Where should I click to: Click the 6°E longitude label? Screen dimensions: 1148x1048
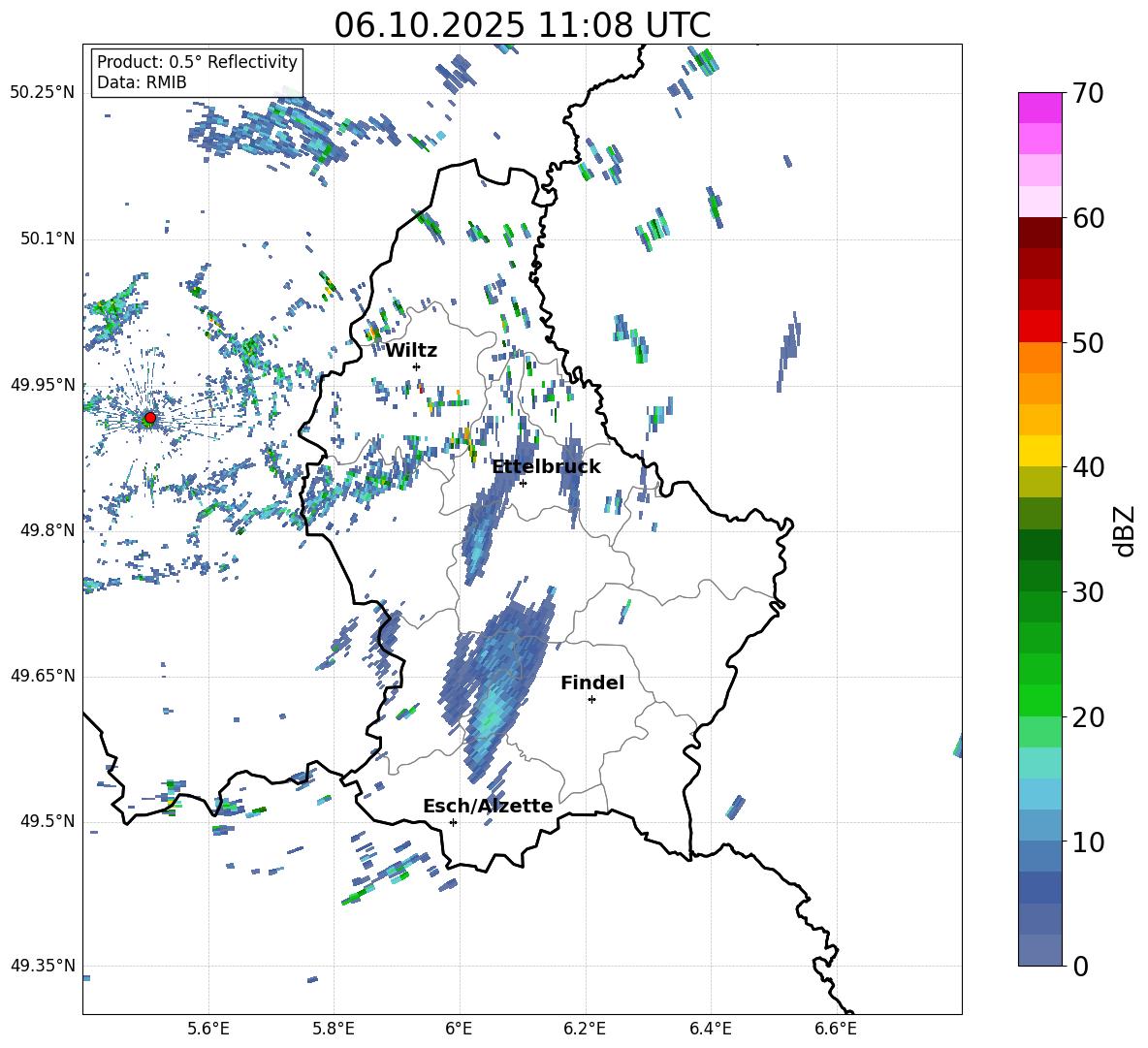459,1029
